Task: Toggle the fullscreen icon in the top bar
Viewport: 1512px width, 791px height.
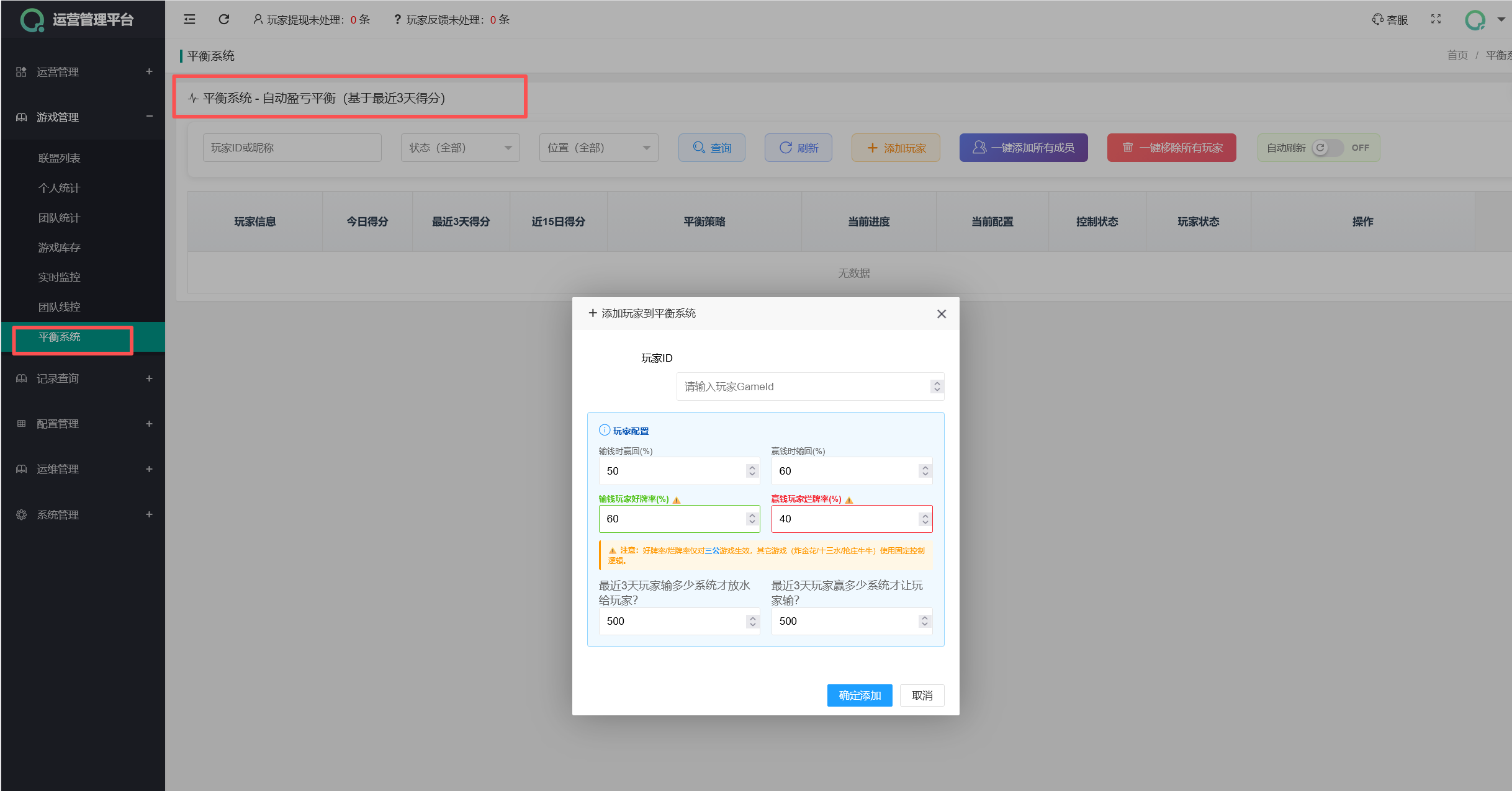Action: tap(1436, 19)
